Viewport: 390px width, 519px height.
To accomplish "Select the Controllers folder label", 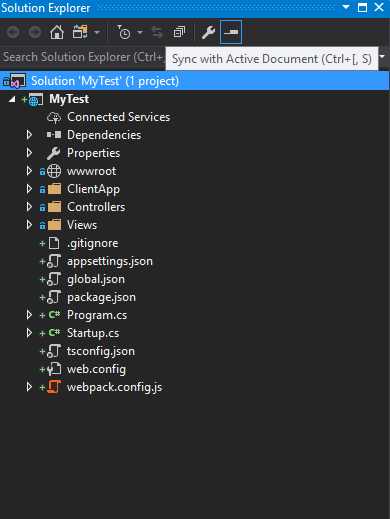I will (x=96, y=207).
